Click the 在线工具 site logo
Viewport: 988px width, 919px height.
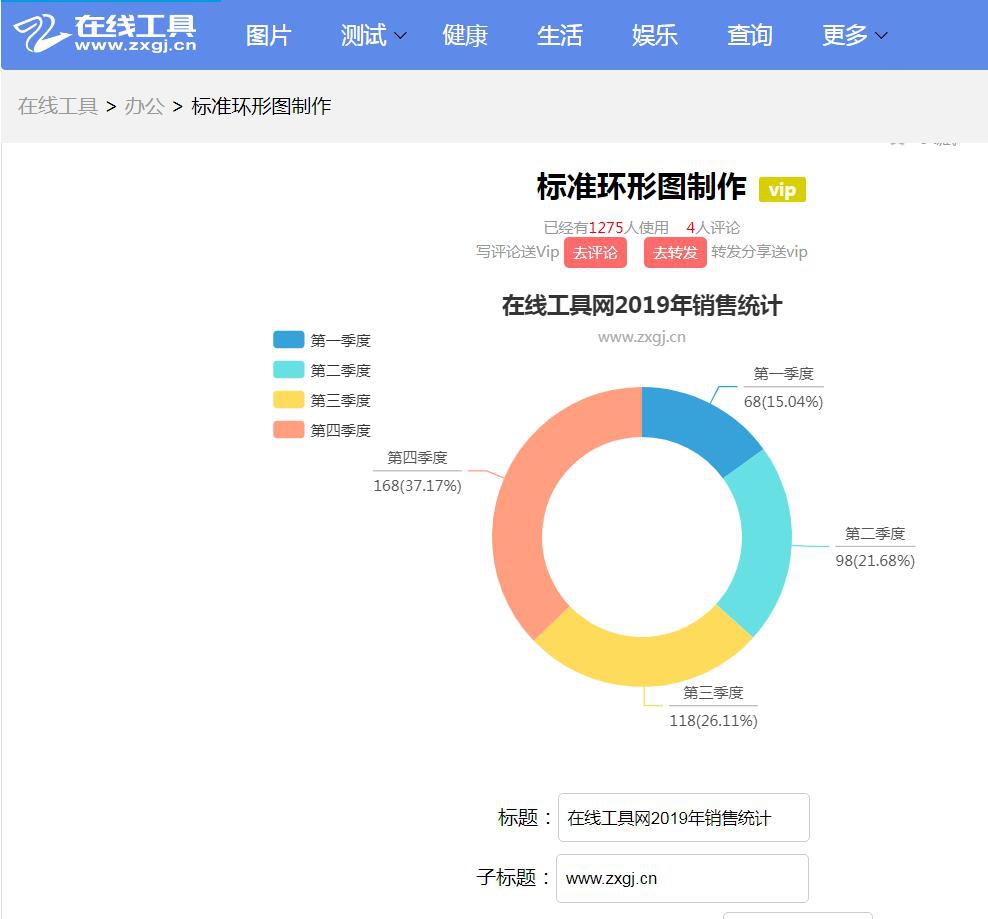(105, 34)
